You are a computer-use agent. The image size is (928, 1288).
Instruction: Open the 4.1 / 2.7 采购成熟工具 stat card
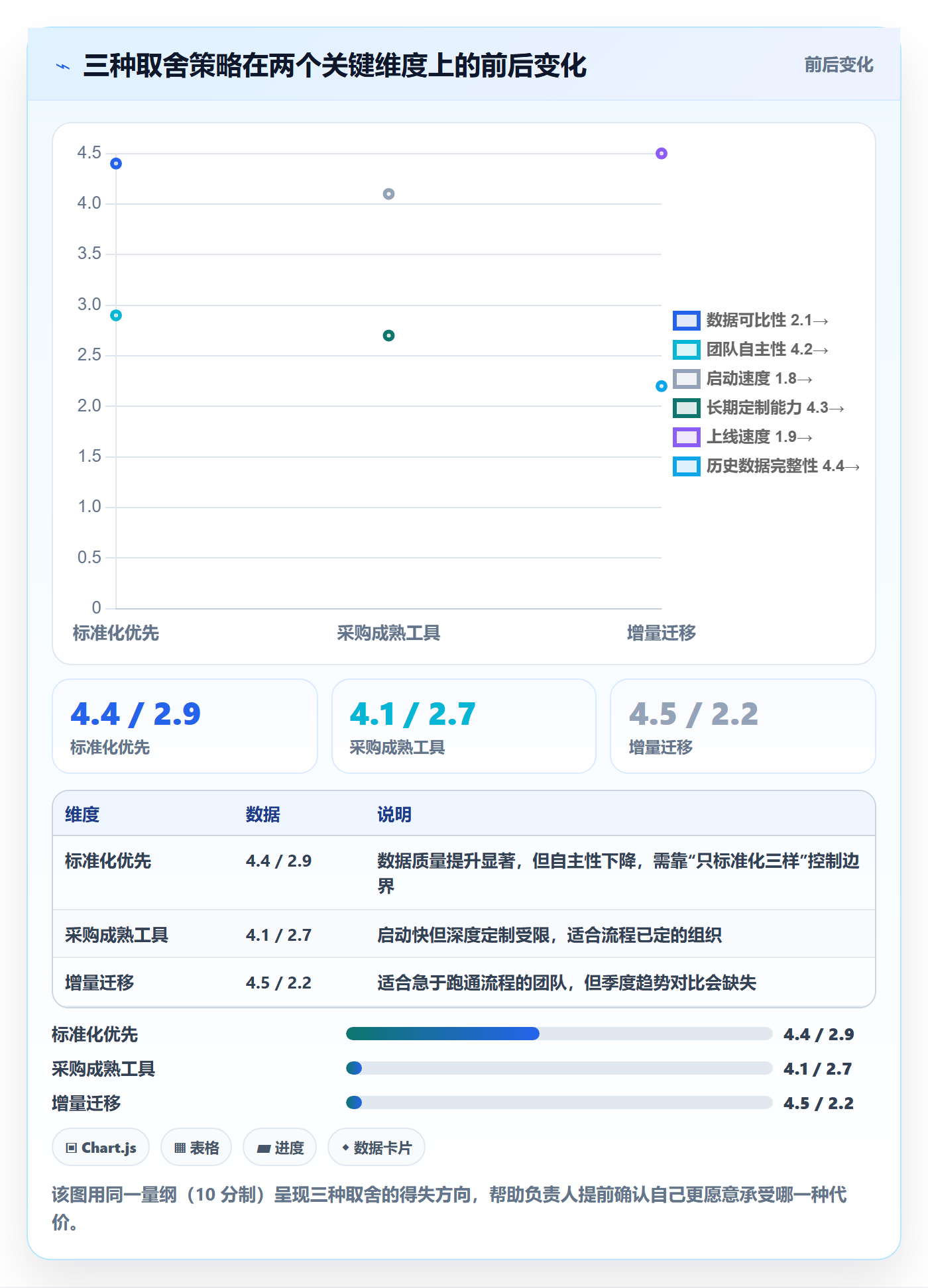pyautogui.click(x=464, y=726)
